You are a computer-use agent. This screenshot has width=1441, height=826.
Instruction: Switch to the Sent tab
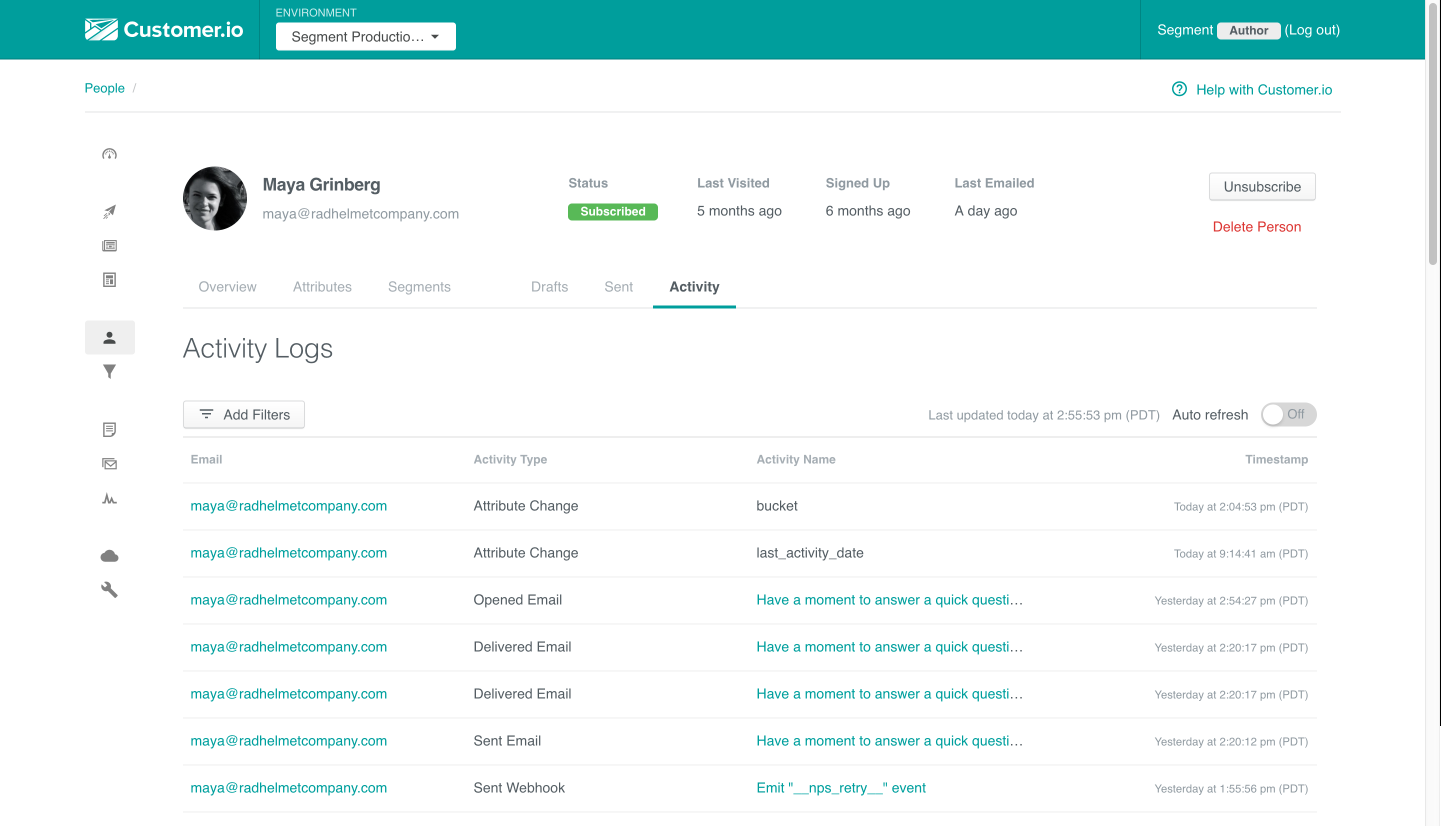coord(619,287)
